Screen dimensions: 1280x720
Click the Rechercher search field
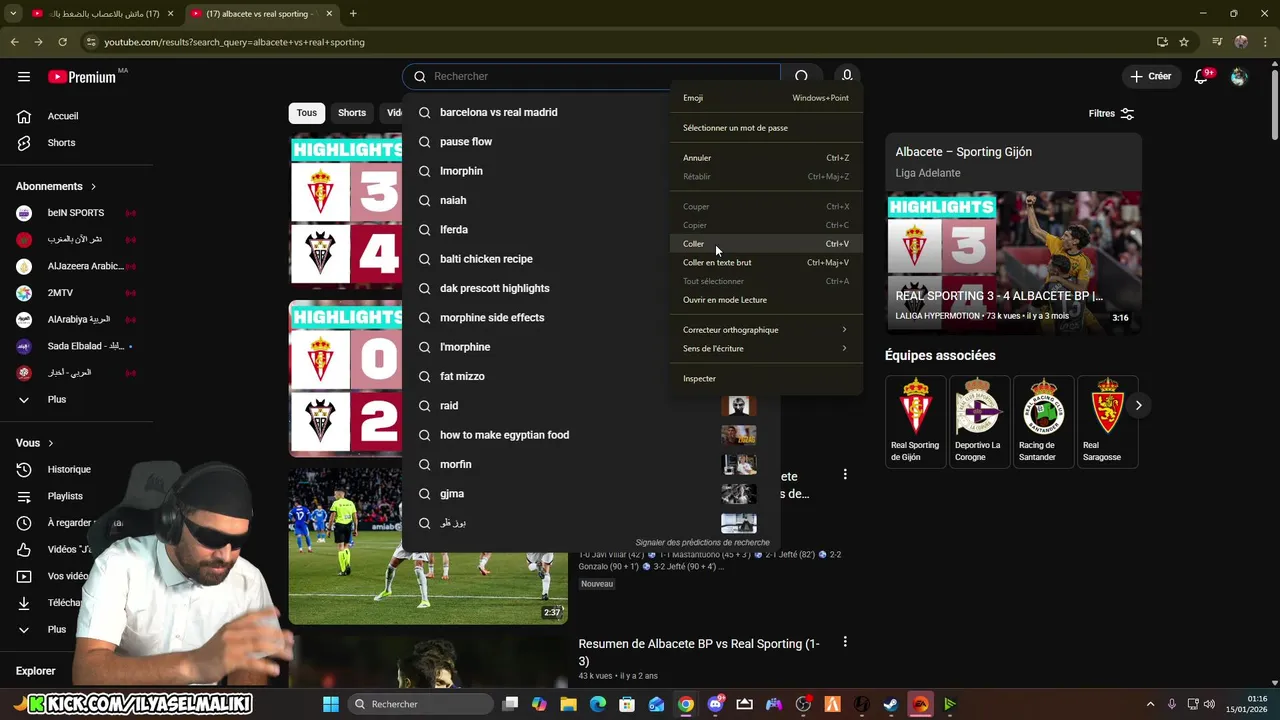(591, 76)
